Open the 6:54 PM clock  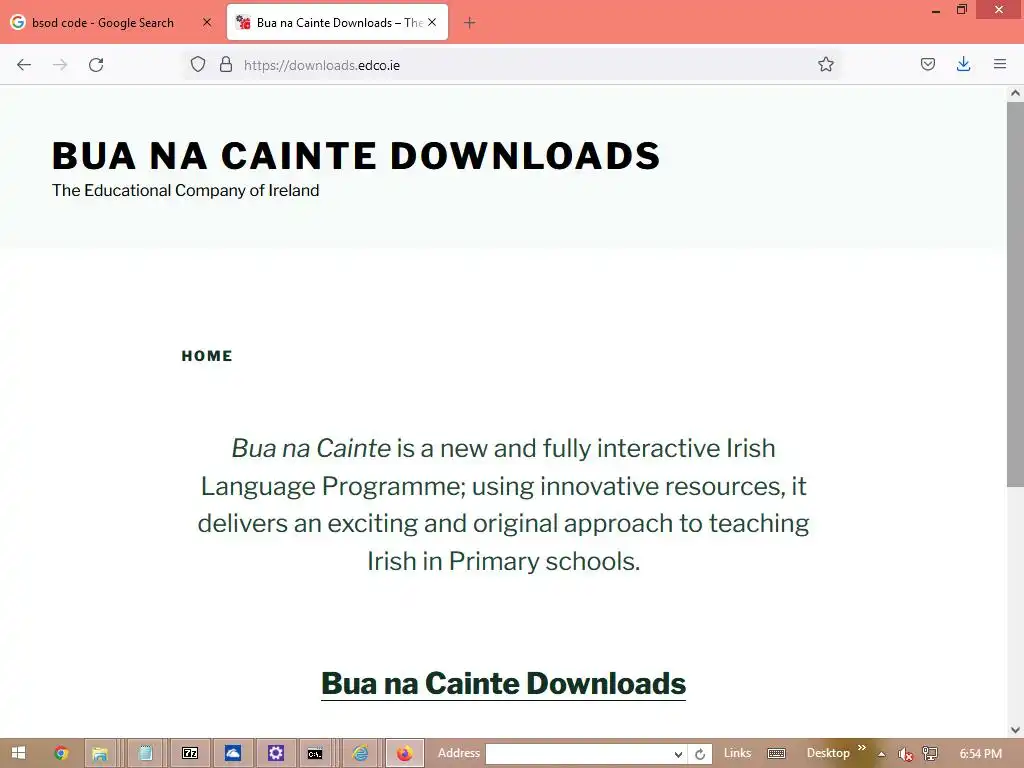tap(980, 754)
